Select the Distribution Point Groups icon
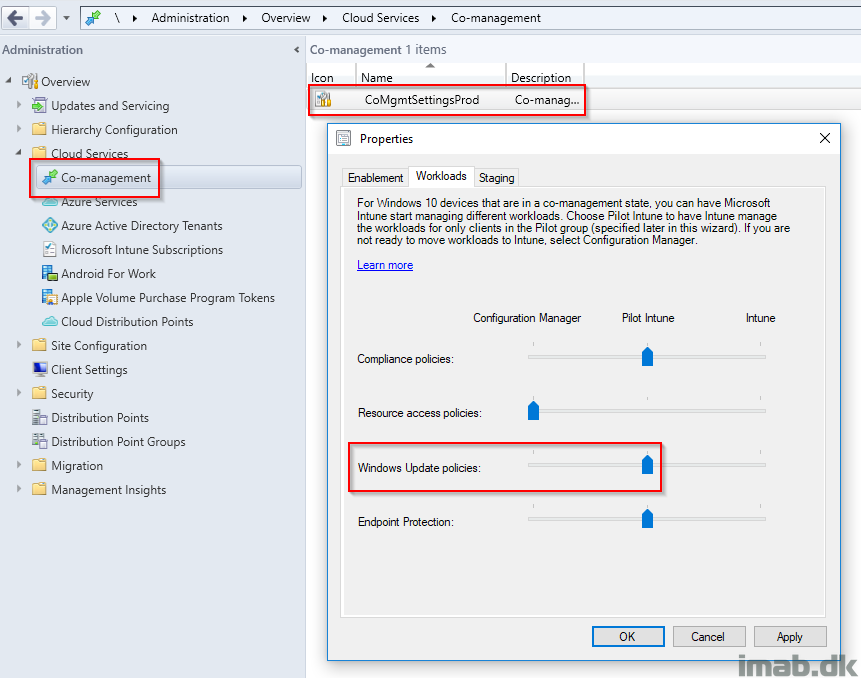This screenshot has width=861, height=678. point(40,441)
